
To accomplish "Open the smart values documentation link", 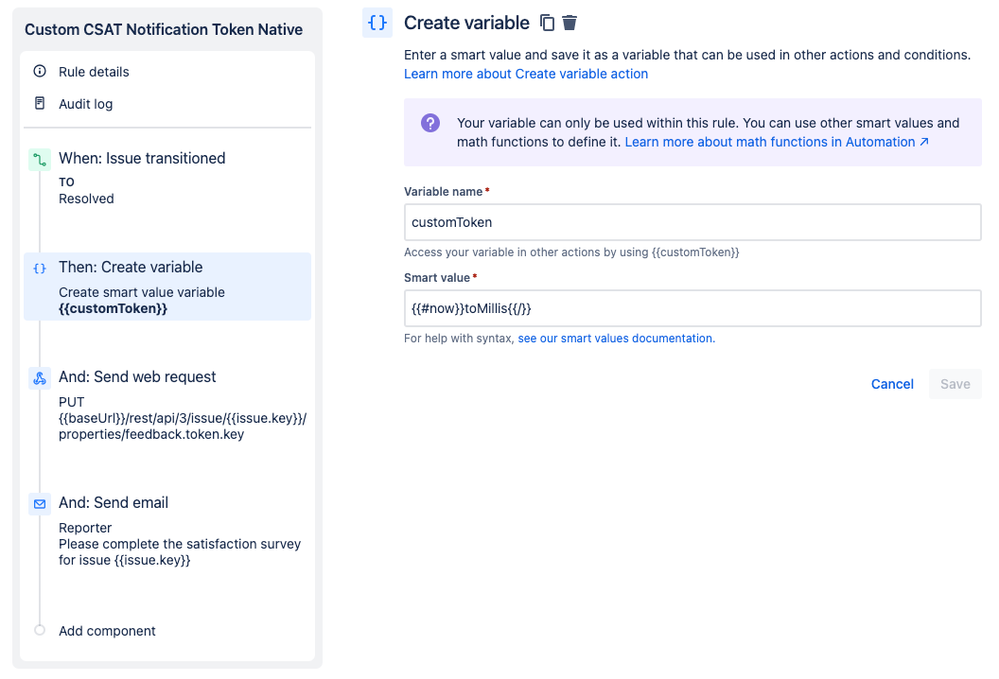I will coord(614,338).
